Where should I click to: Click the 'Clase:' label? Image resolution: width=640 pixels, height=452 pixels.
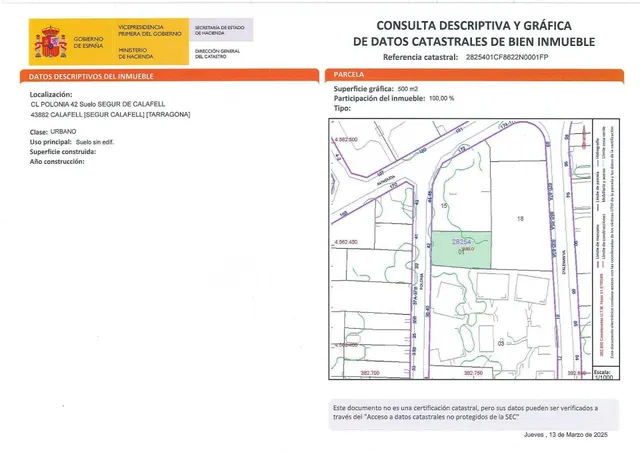coord(38,132)
